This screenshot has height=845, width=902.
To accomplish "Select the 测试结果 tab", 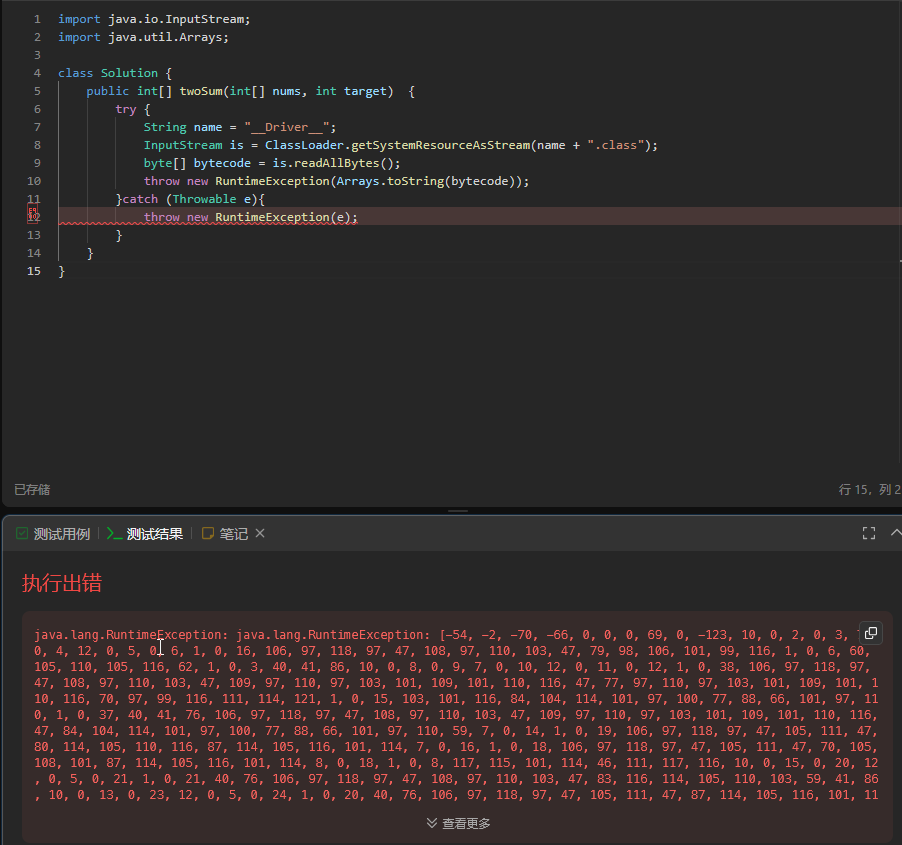I will tap(146, 534).
